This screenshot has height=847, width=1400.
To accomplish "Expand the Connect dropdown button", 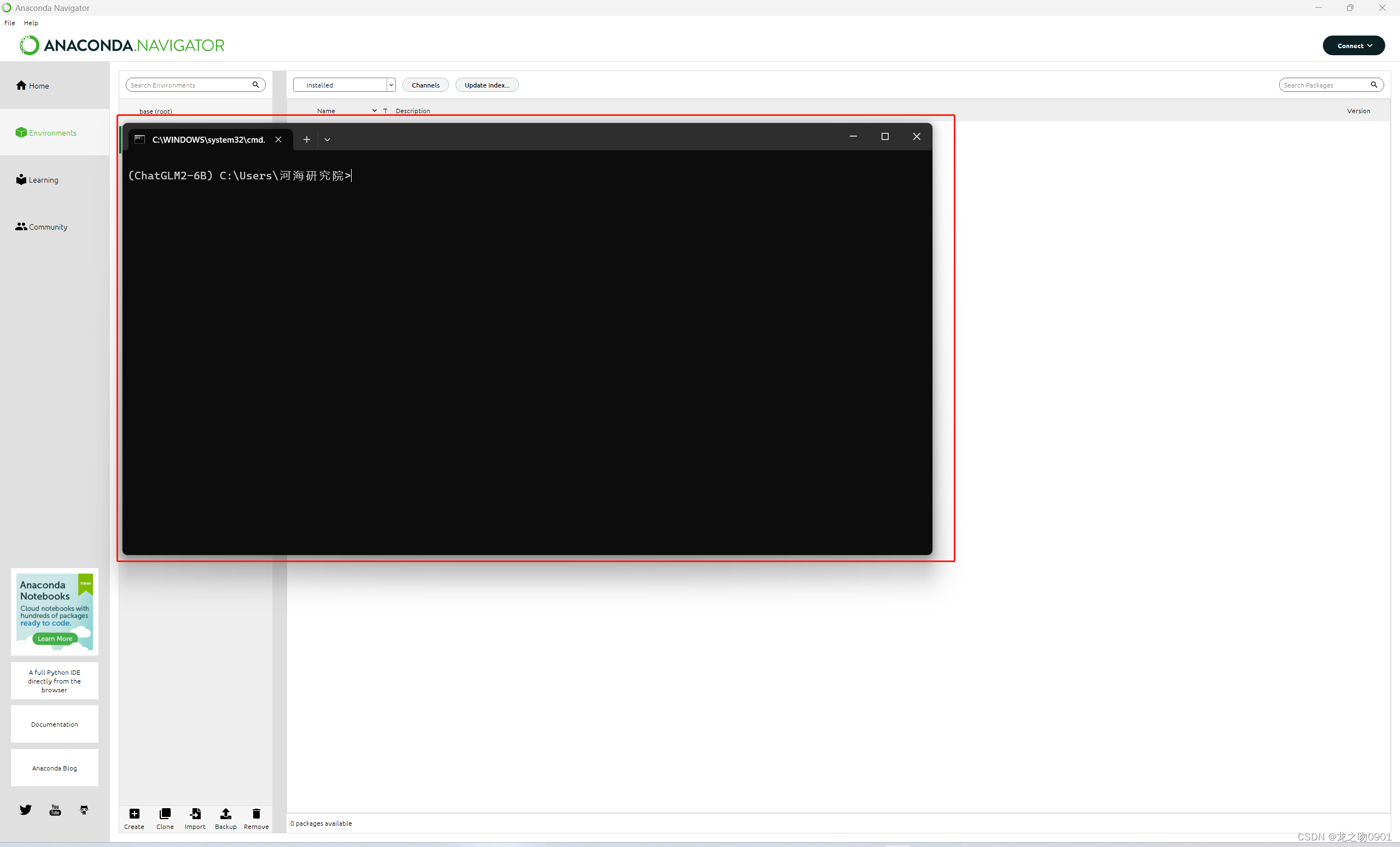I will pyautogui.click(x=1354, y=45).
